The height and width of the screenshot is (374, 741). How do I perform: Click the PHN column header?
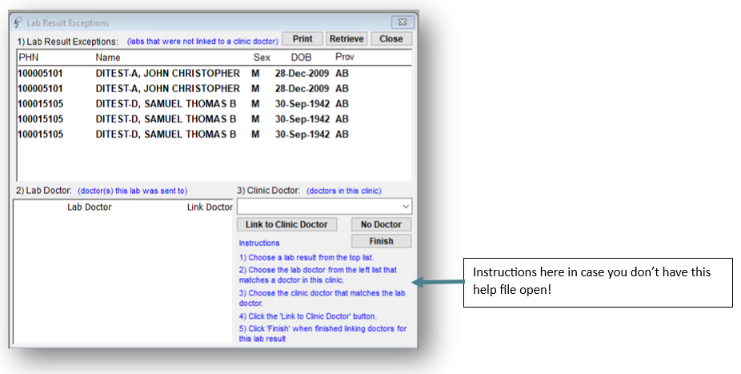pyautogui.click(x=29, y=57)
